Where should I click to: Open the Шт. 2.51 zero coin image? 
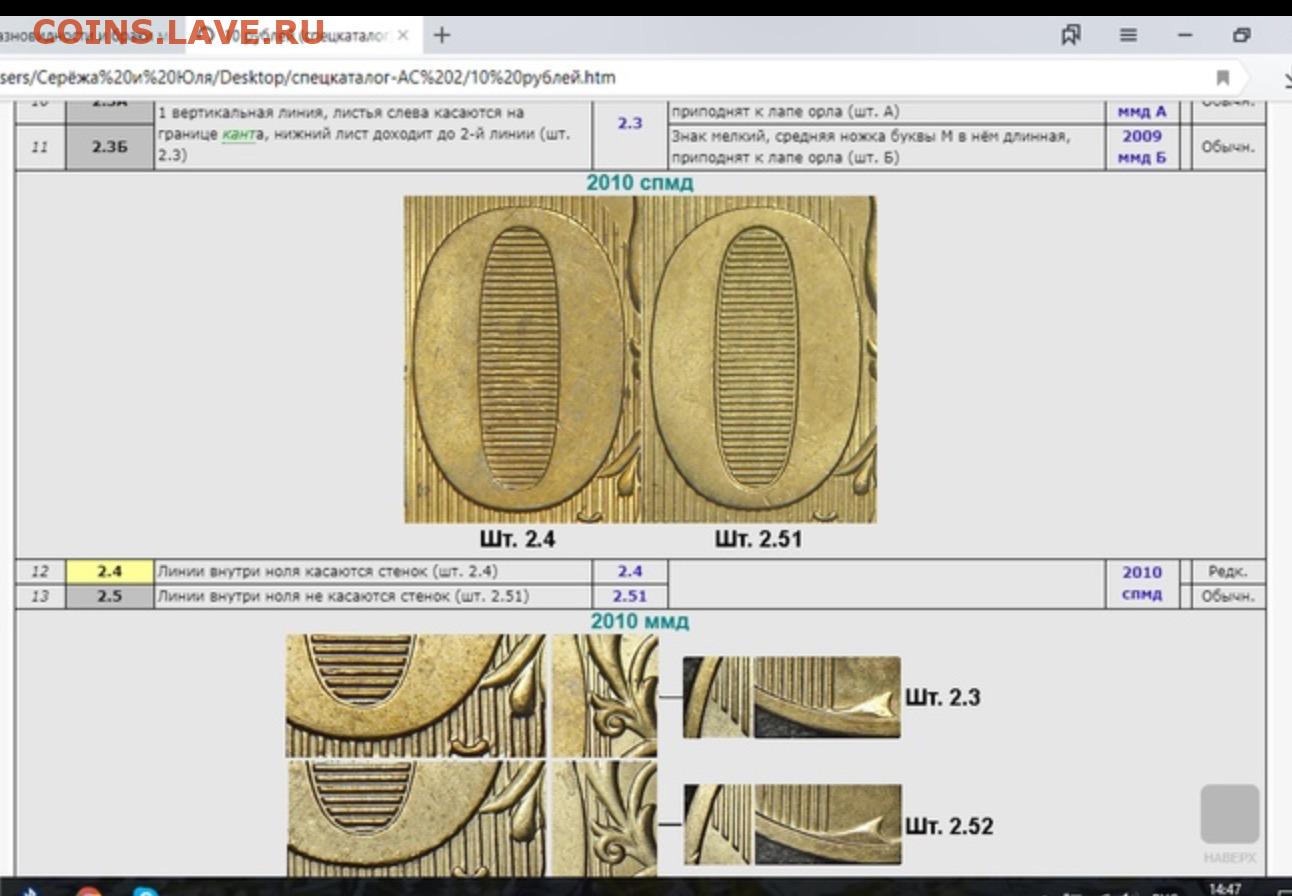click(x=759, y=359)
